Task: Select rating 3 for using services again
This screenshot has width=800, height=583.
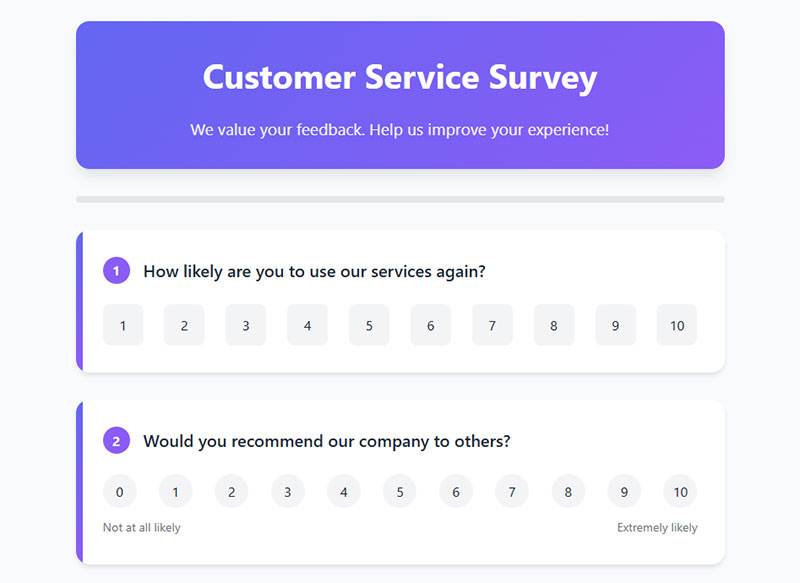Action: (246, 325)
